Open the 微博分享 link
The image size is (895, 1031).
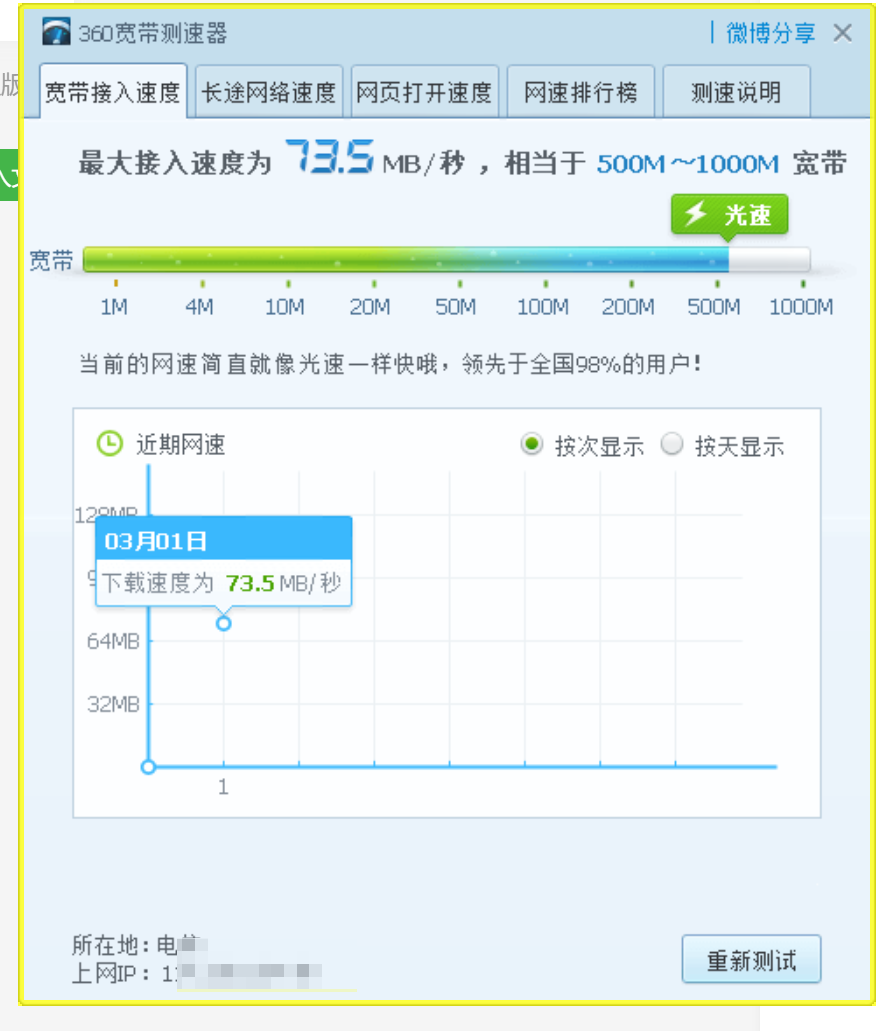[770, 32]
